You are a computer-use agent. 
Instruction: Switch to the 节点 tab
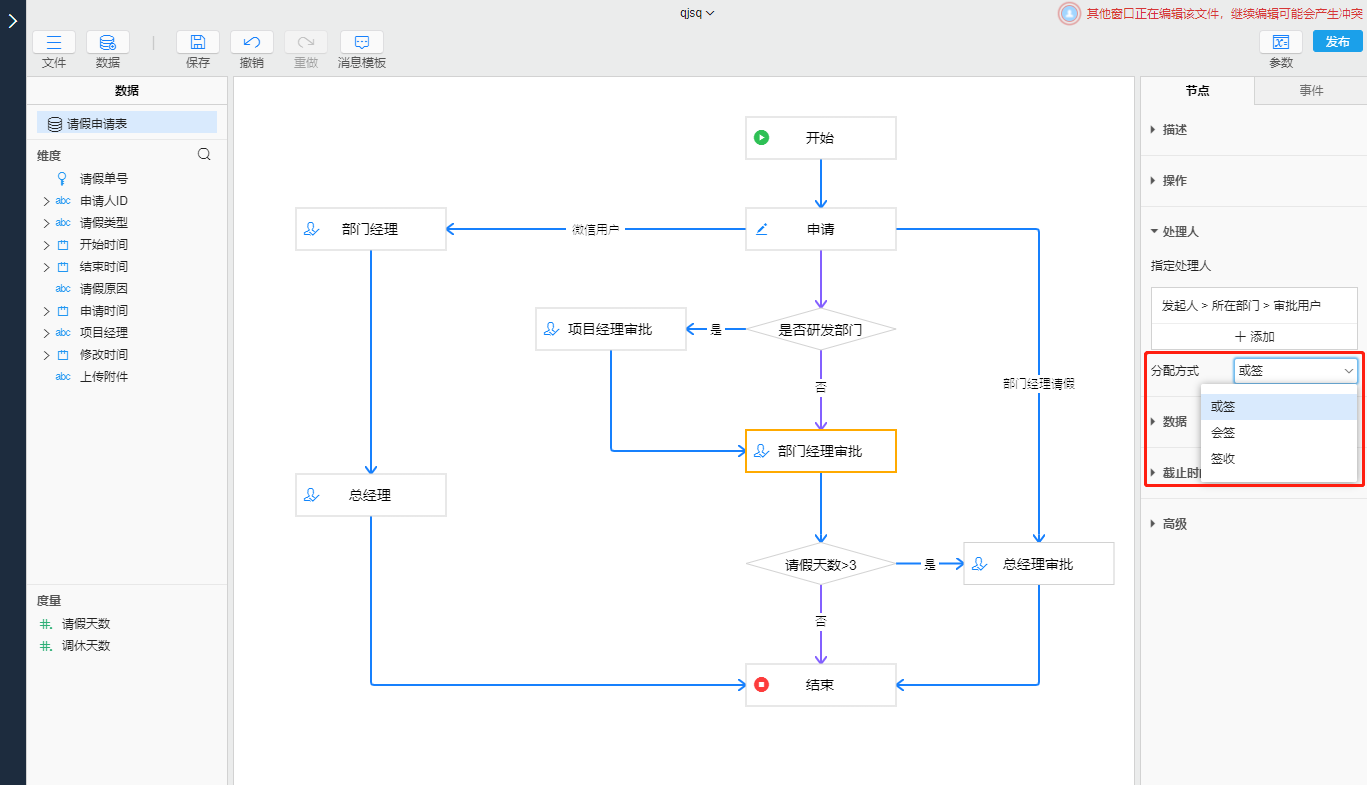(x=1197, y=91)
